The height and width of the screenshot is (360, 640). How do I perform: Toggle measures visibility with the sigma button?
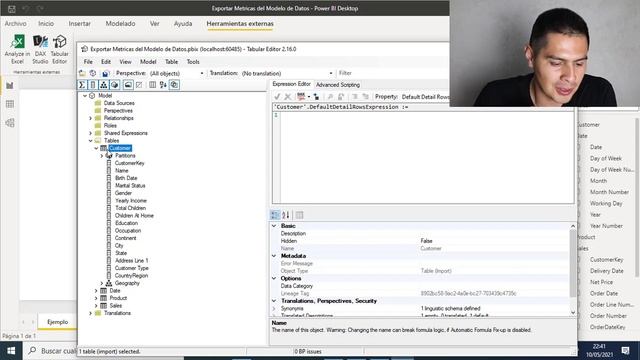[82, 85]
